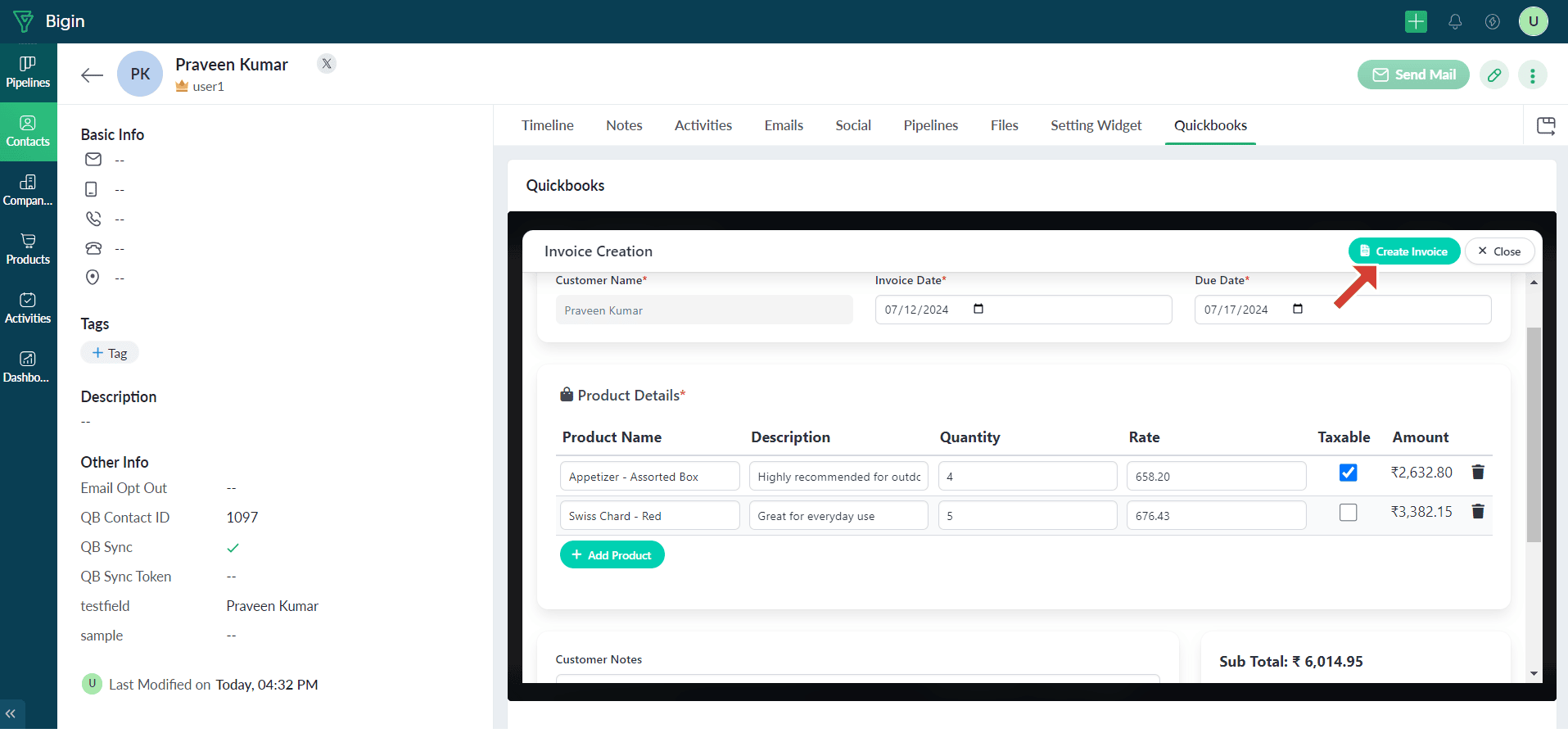The width and height of the screenshot is (1568, 733).
Task: Open Pipelines in the left sidebar
Action: [28, 72]
